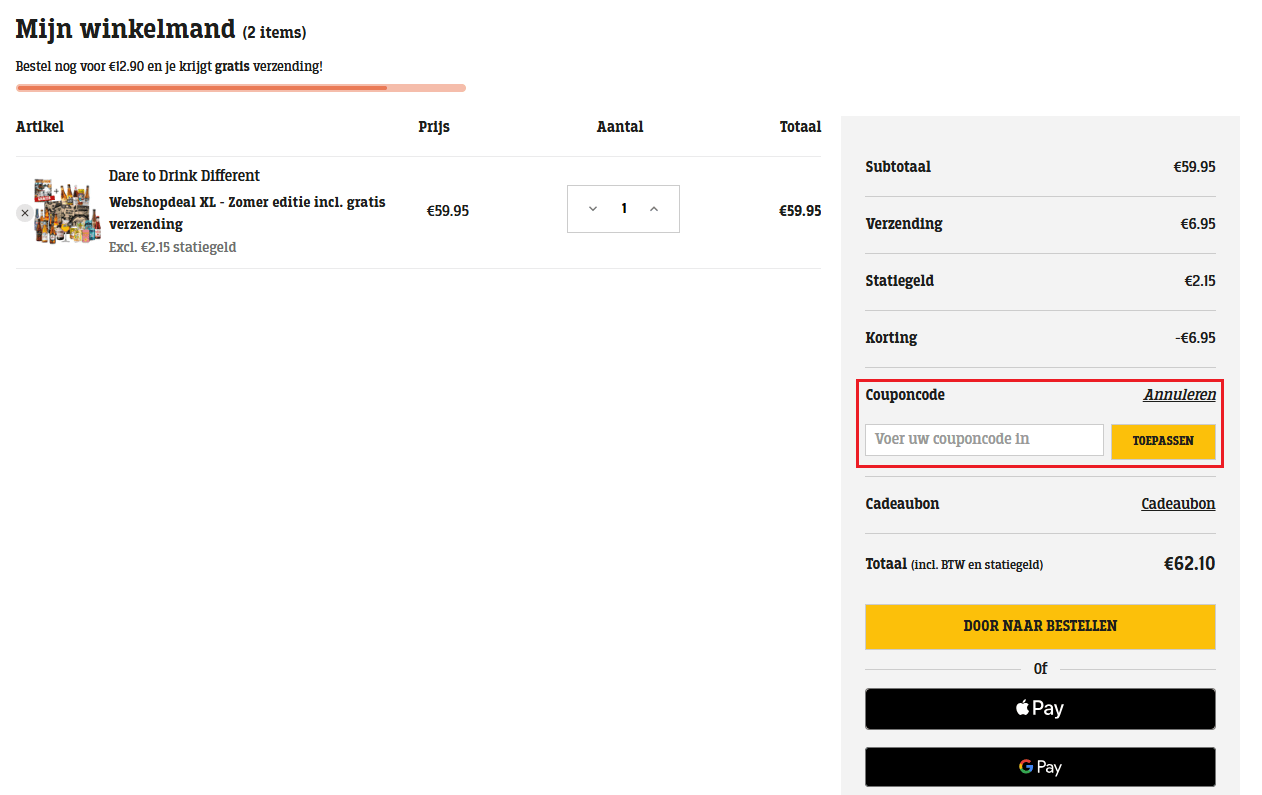
Task: Cancel coupon via the Annuleren link
Action: [x=1179, y=395]
